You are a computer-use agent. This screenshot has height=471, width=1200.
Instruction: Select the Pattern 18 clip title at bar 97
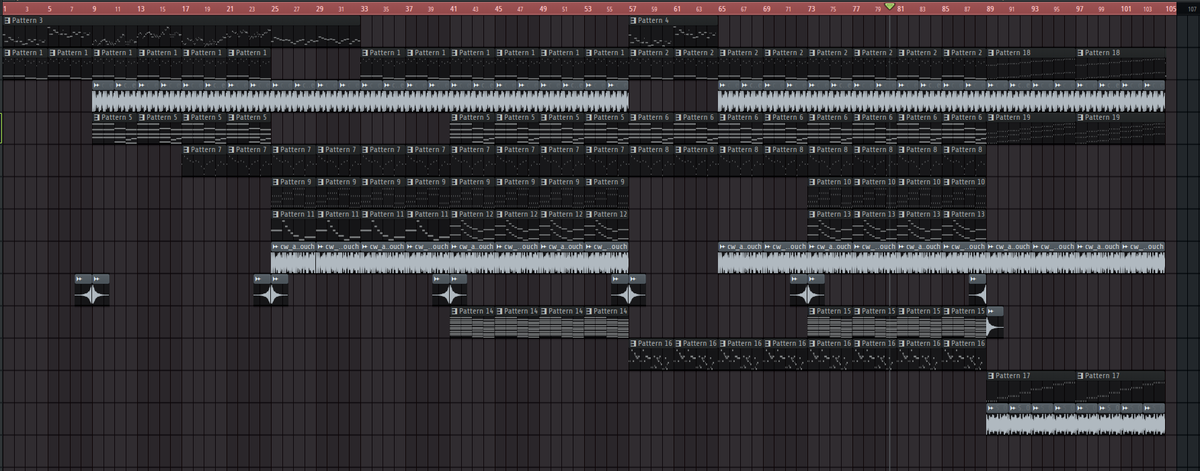coord(1102,52)
